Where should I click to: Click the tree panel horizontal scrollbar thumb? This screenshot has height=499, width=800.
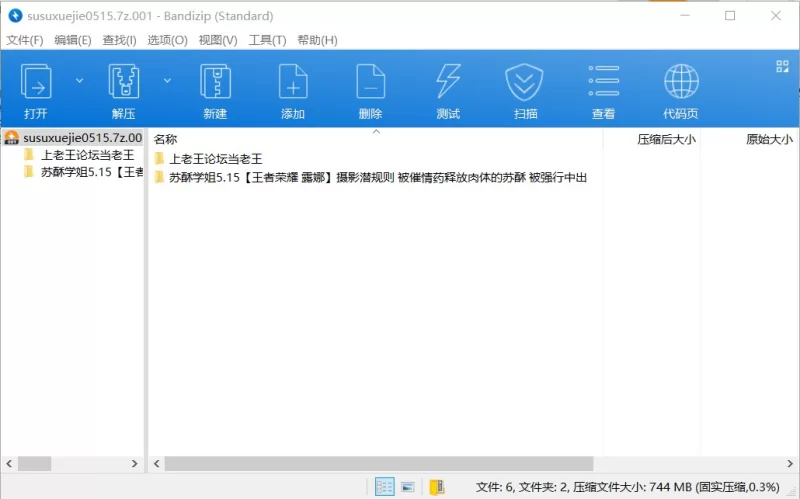(35, 463)
